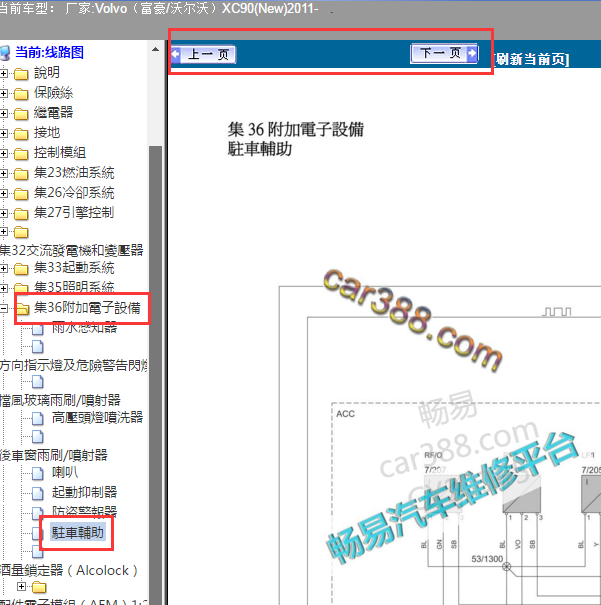Screen dimensions: 601x605
Task: Click the 集23燃油系統 folder icon
Action: pos(21,174)
